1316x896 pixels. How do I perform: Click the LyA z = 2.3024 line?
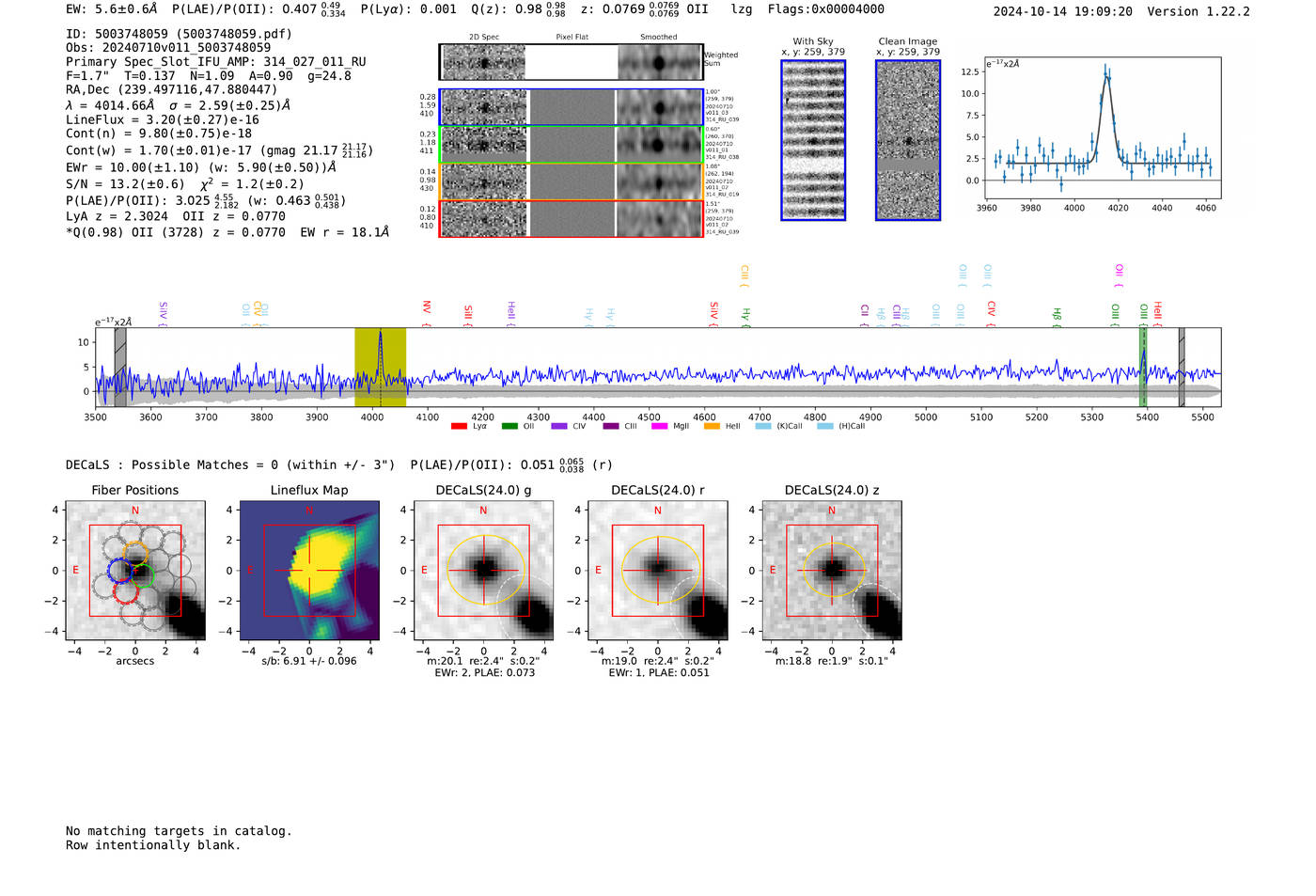click(x=176, y=216)
